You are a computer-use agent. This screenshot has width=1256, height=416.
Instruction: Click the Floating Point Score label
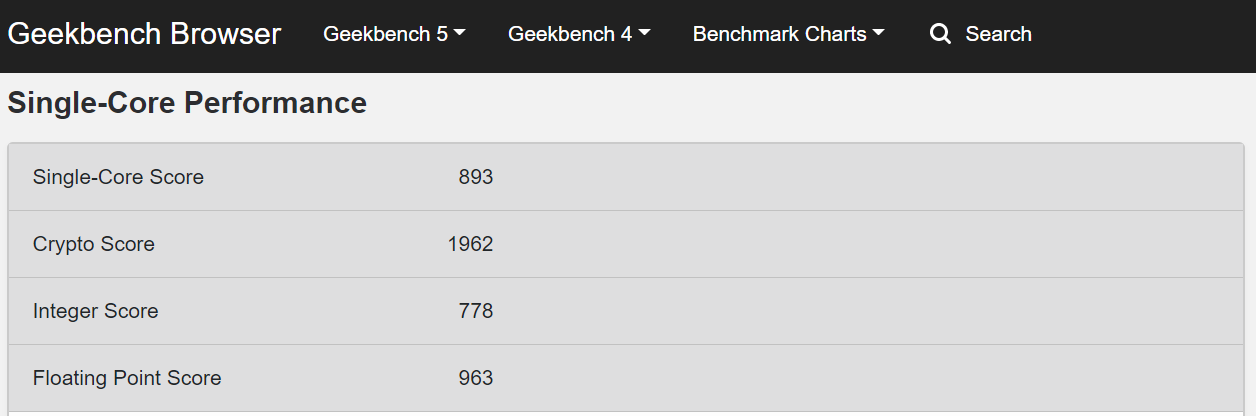pyautogui.click(x=127, y=378)
